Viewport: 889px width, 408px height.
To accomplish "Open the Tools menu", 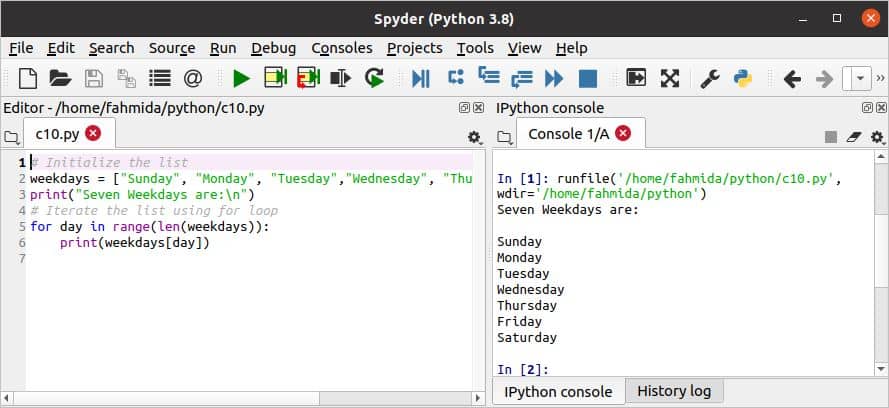I will tap(475, 48).
